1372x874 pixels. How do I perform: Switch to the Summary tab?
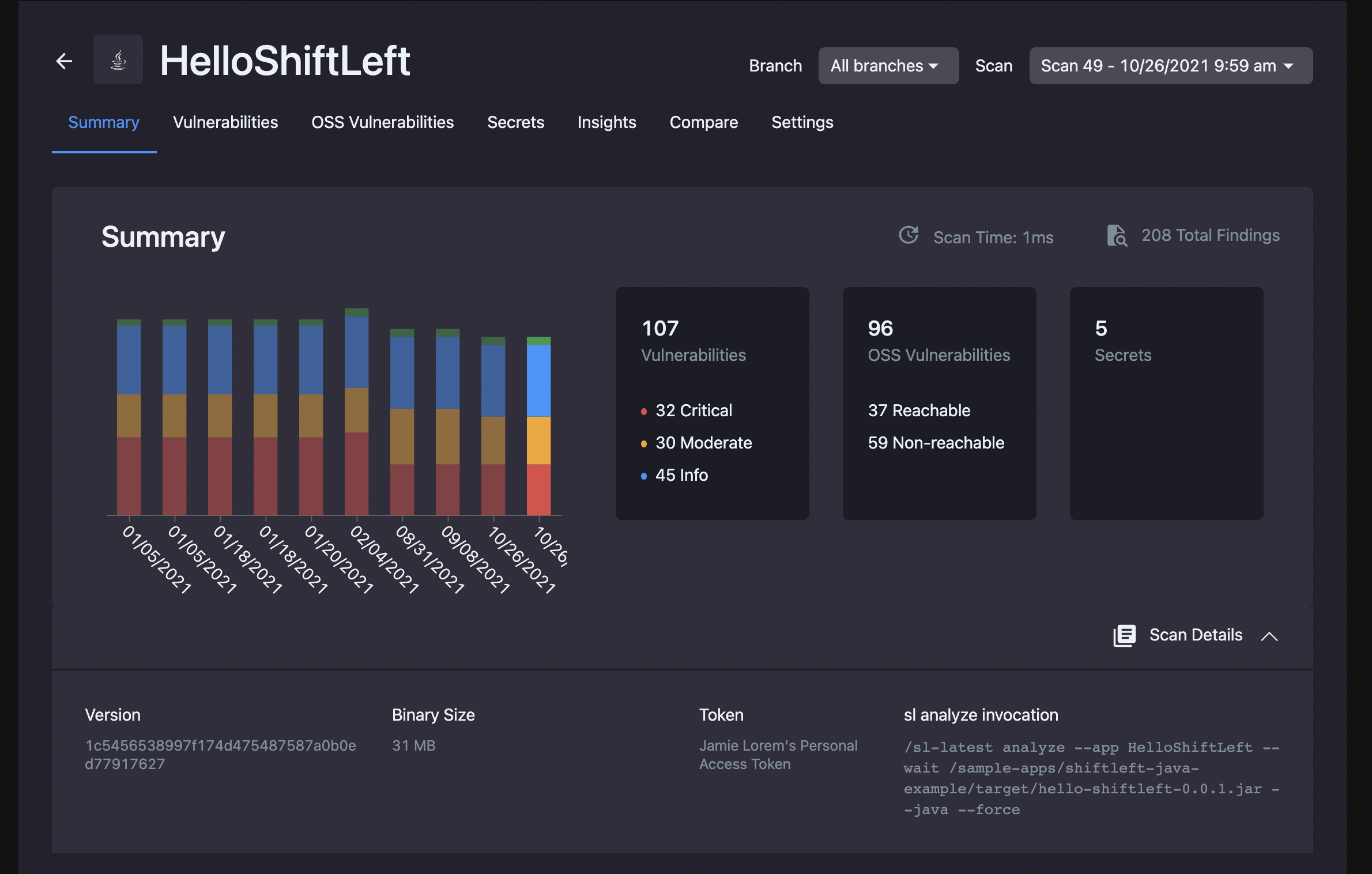(104, 122)
